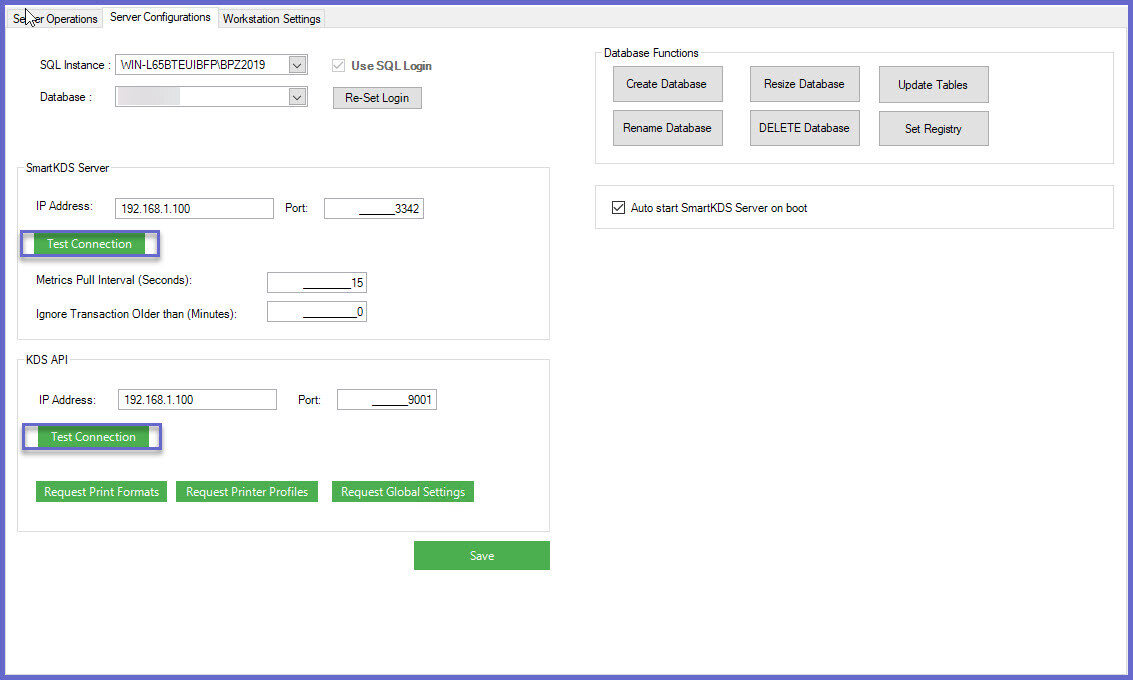
Task: Disable Auto start SmartKDS Server on boot
Action: click(x=619, y=208)
